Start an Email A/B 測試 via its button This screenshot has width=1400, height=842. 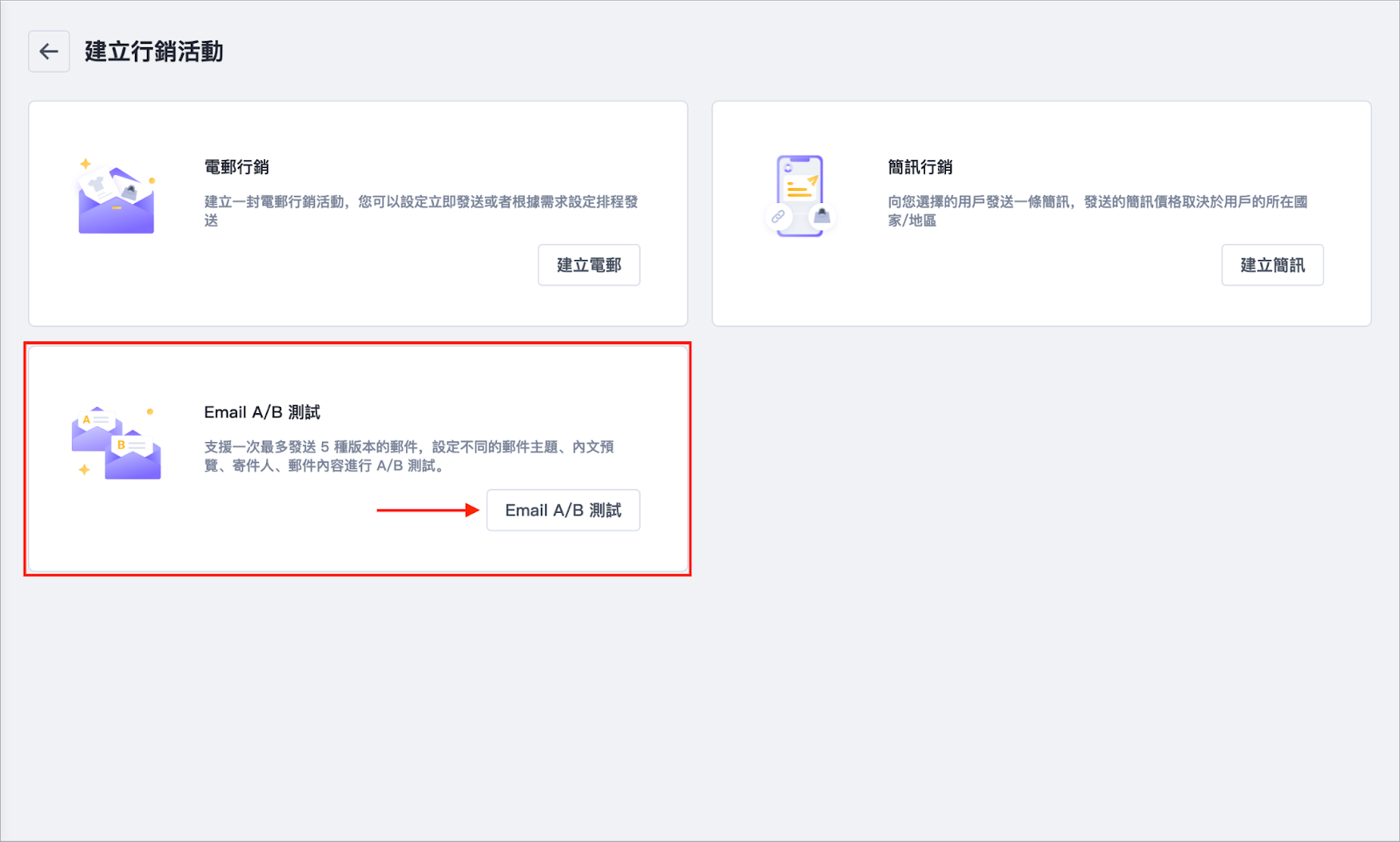(x=563, y=510)
